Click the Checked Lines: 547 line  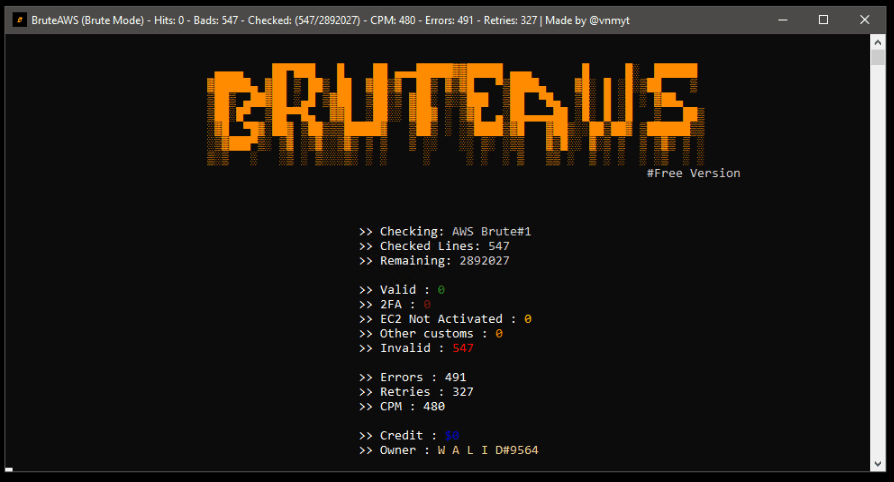click(435, 246)
